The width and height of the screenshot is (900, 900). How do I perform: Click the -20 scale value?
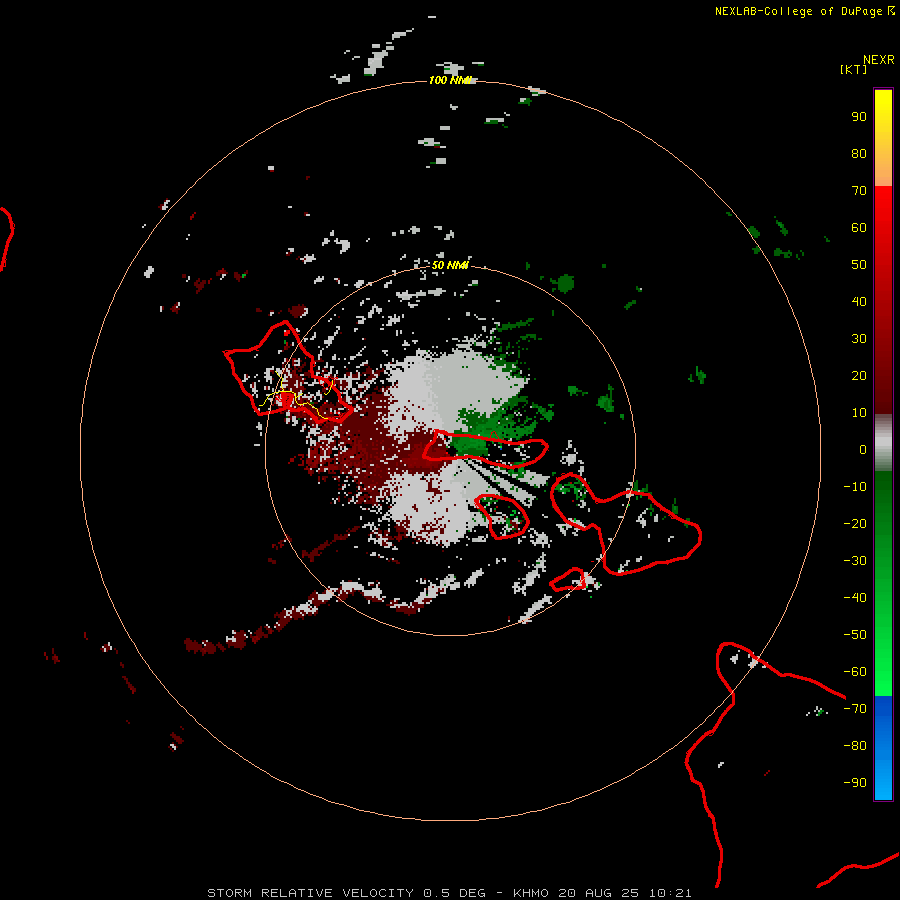click(x=855, y=523)
